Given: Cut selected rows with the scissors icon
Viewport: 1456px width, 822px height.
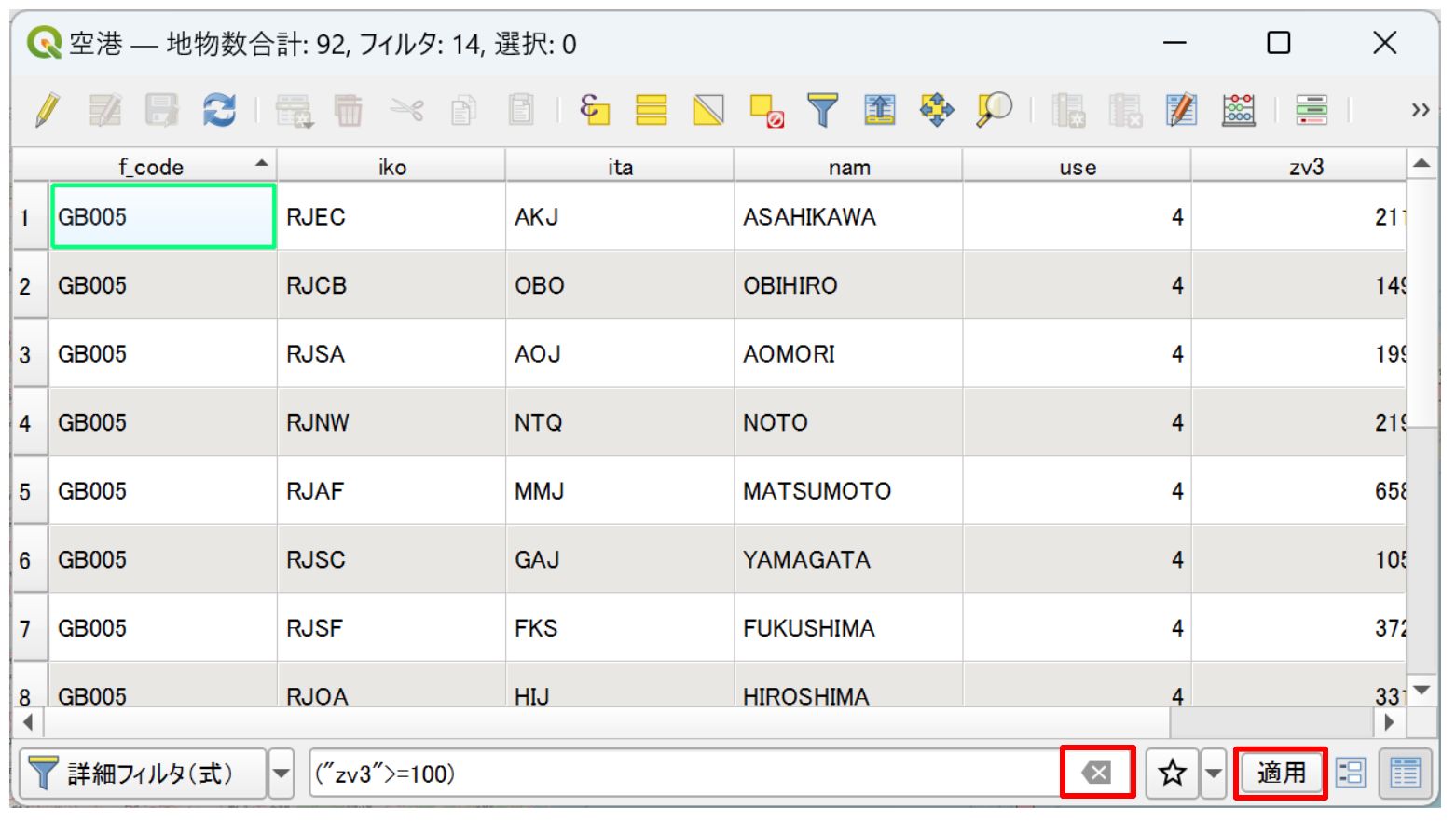Looking at the screenshot, I should pyautogui.click(x=406, y=110).
